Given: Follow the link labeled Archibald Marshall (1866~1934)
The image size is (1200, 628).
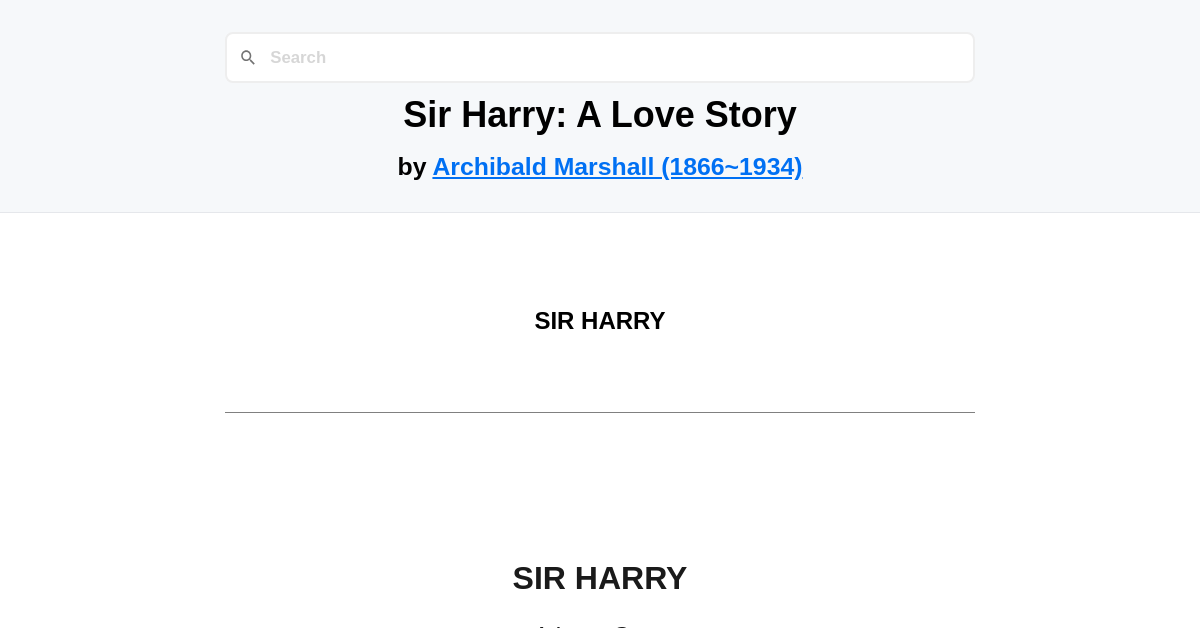Looking at the screenshot, I should click(617, 166).
